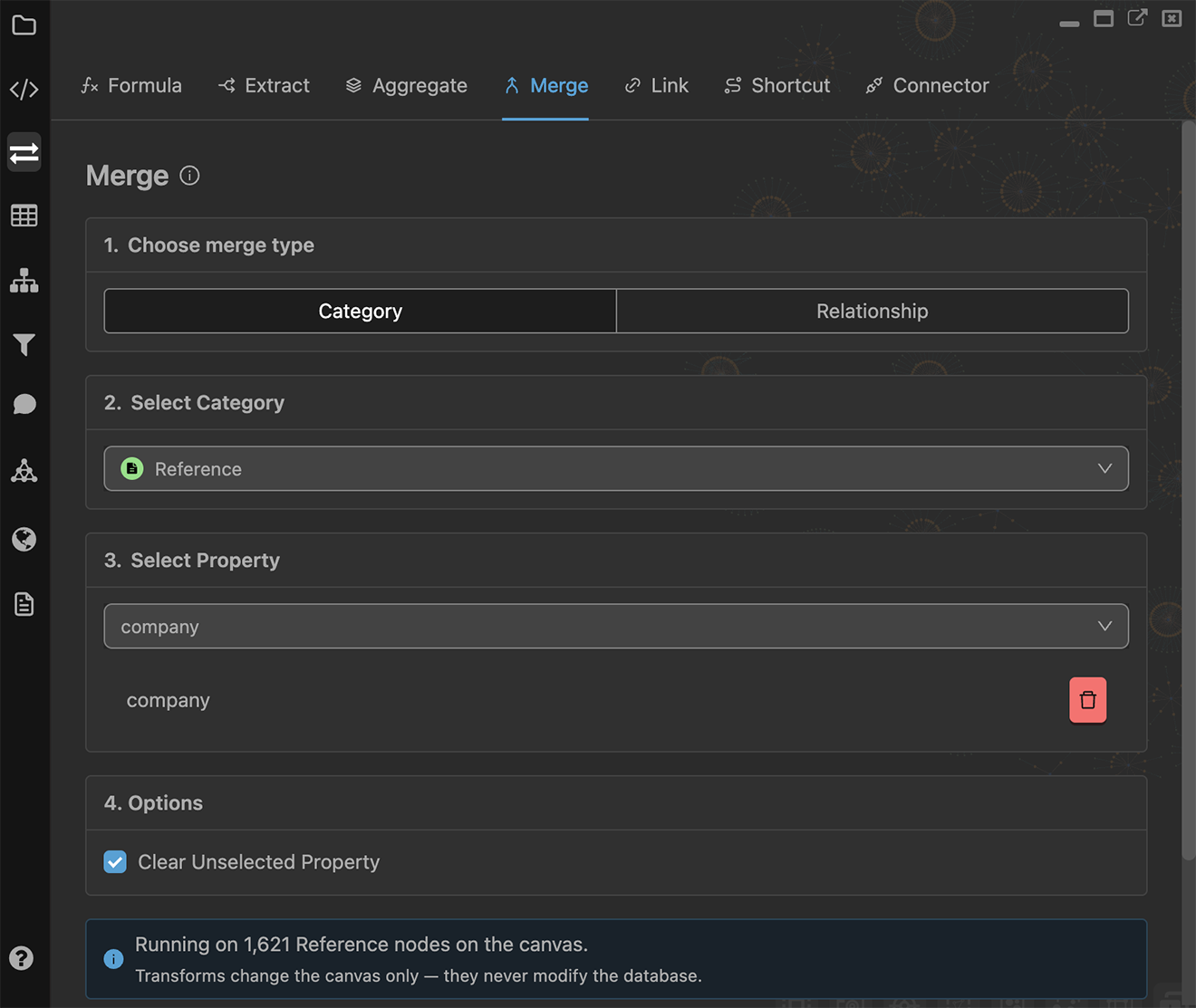Click the vertical scrollbar of the panel
Screen dimensions: 1196x1008
click(1188, 489)
